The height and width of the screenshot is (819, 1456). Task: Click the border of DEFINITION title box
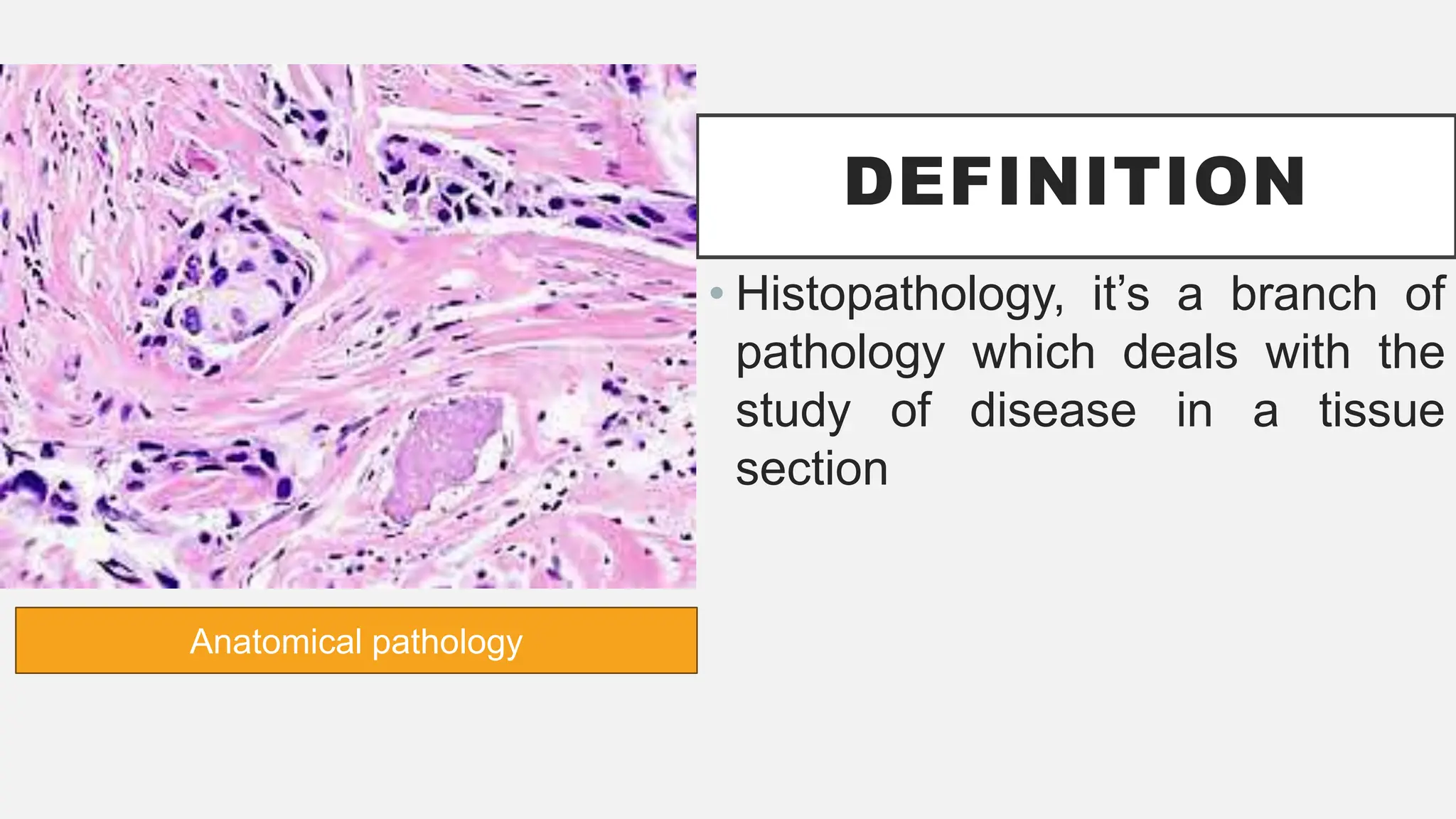click(1075, 116)
